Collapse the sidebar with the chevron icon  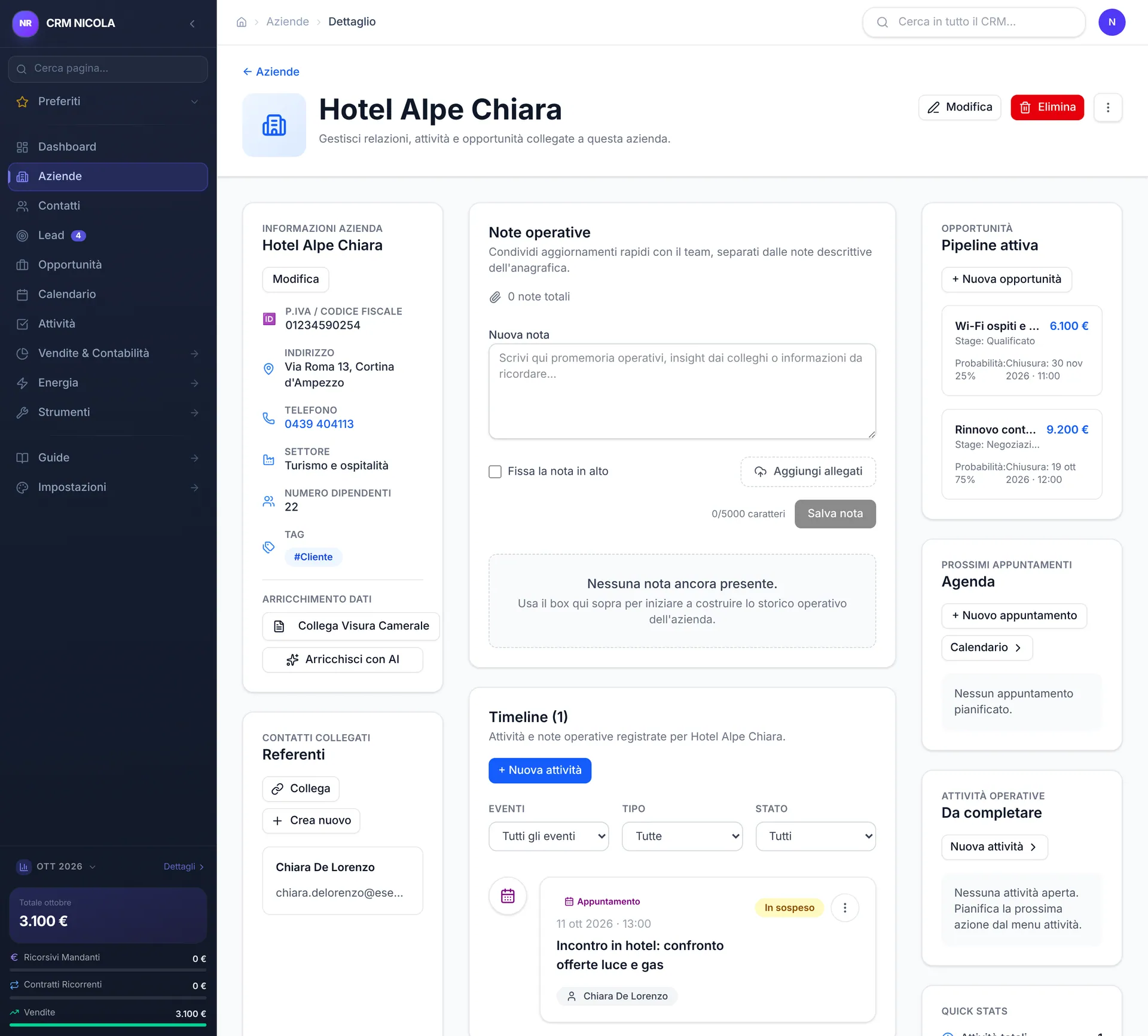[193, 23]
